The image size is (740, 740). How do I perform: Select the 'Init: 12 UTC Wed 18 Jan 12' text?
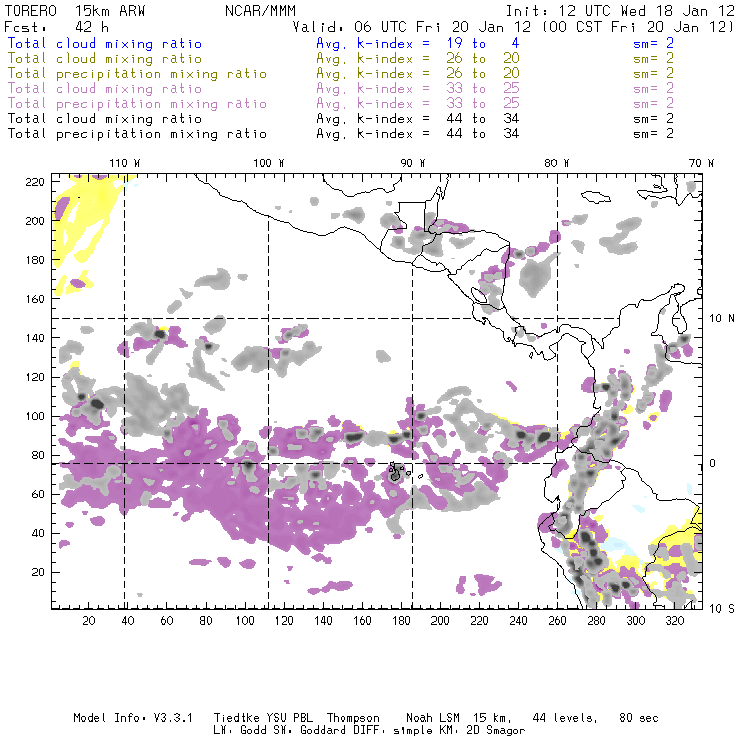coord(620,11)
